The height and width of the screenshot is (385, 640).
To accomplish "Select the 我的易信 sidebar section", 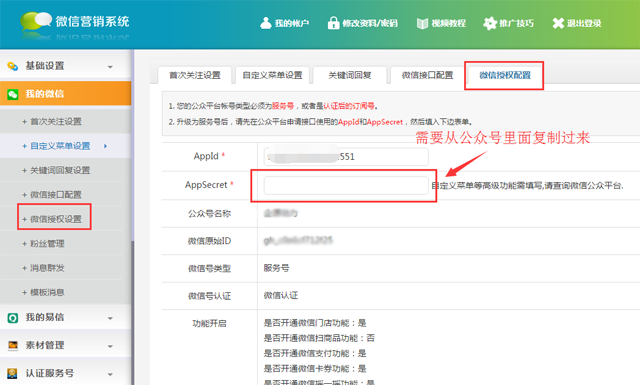I will (65, 318).
